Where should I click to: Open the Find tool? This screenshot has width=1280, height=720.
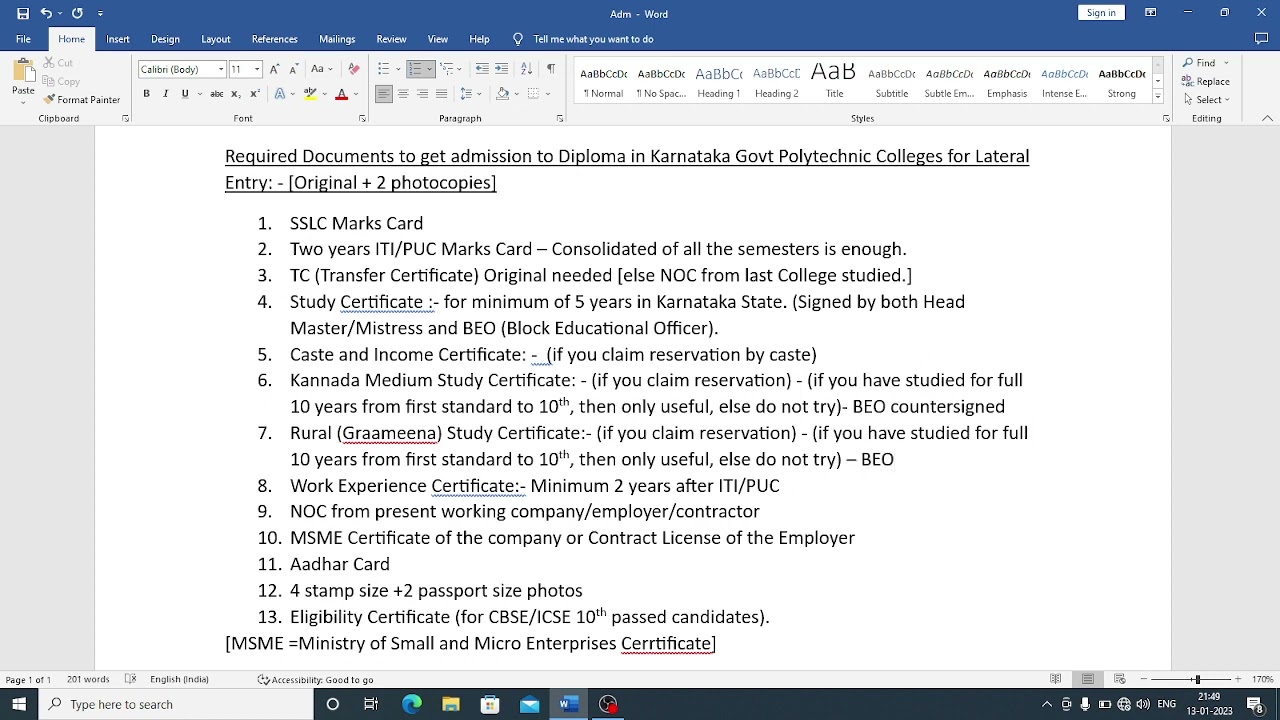(1201, 63)
